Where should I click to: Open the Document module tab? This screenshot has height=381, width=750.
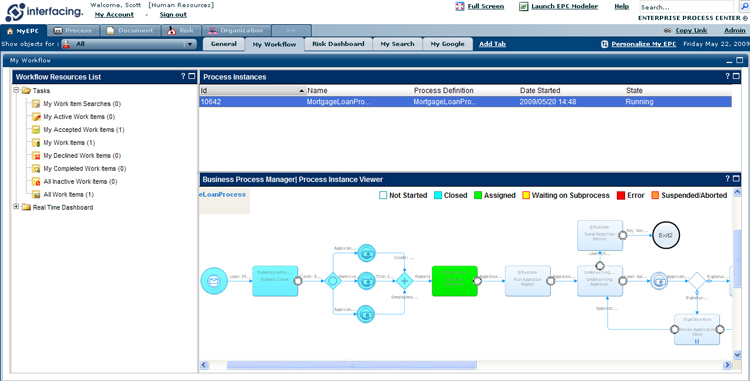(130, 31)
